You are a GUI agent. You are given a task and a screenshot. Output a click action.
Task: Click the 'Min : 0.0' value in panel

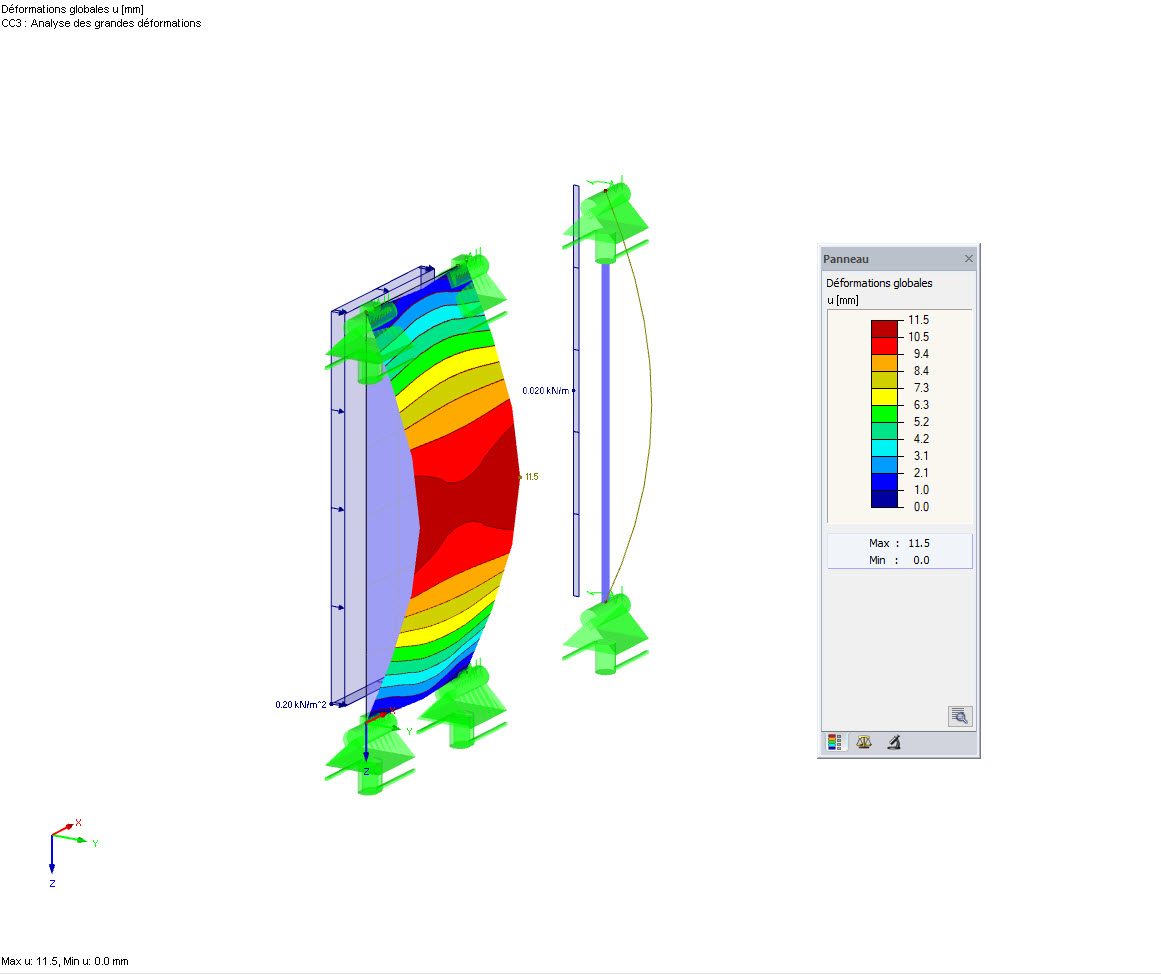point(899,560)
